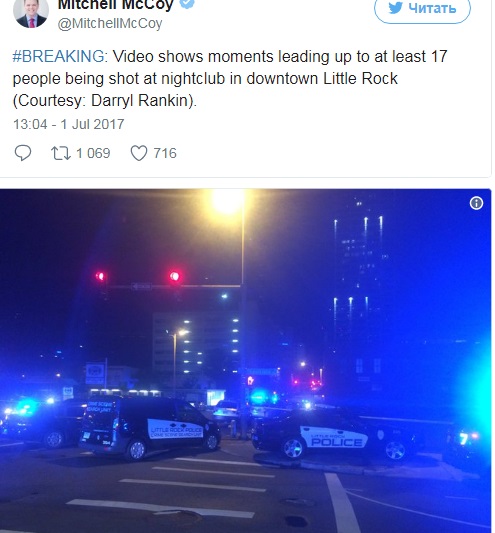Screen dimensions: 495x533
Task: Click the bright street lamp in photo
Action: click(227, 202)
